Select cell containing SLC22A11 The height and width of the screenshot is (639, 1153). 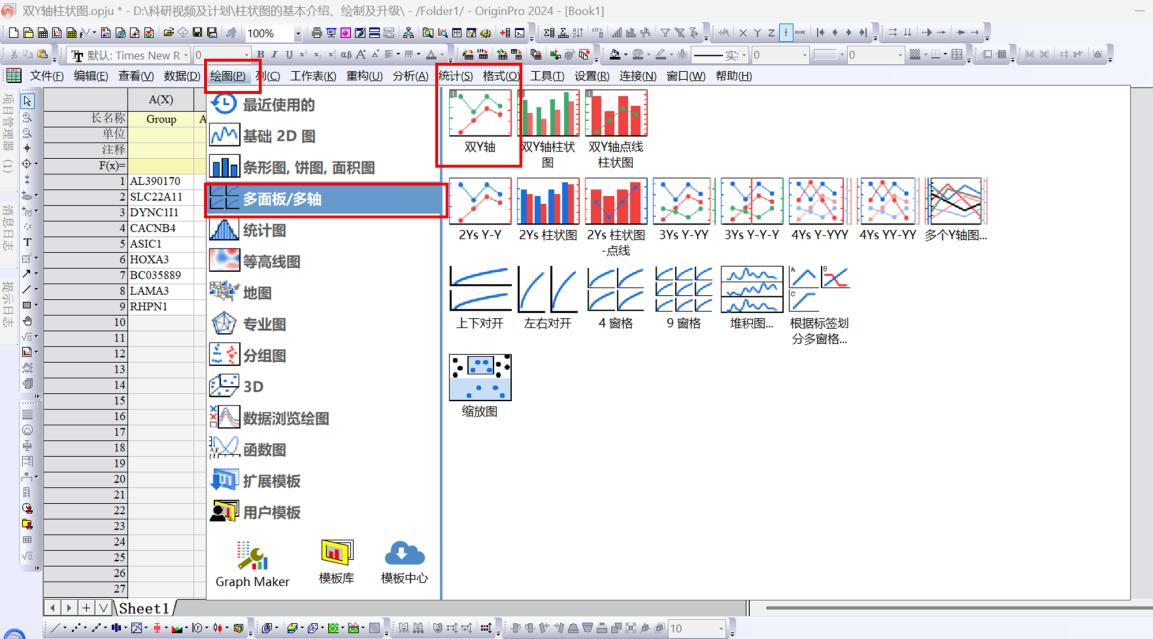coord(162,196)
